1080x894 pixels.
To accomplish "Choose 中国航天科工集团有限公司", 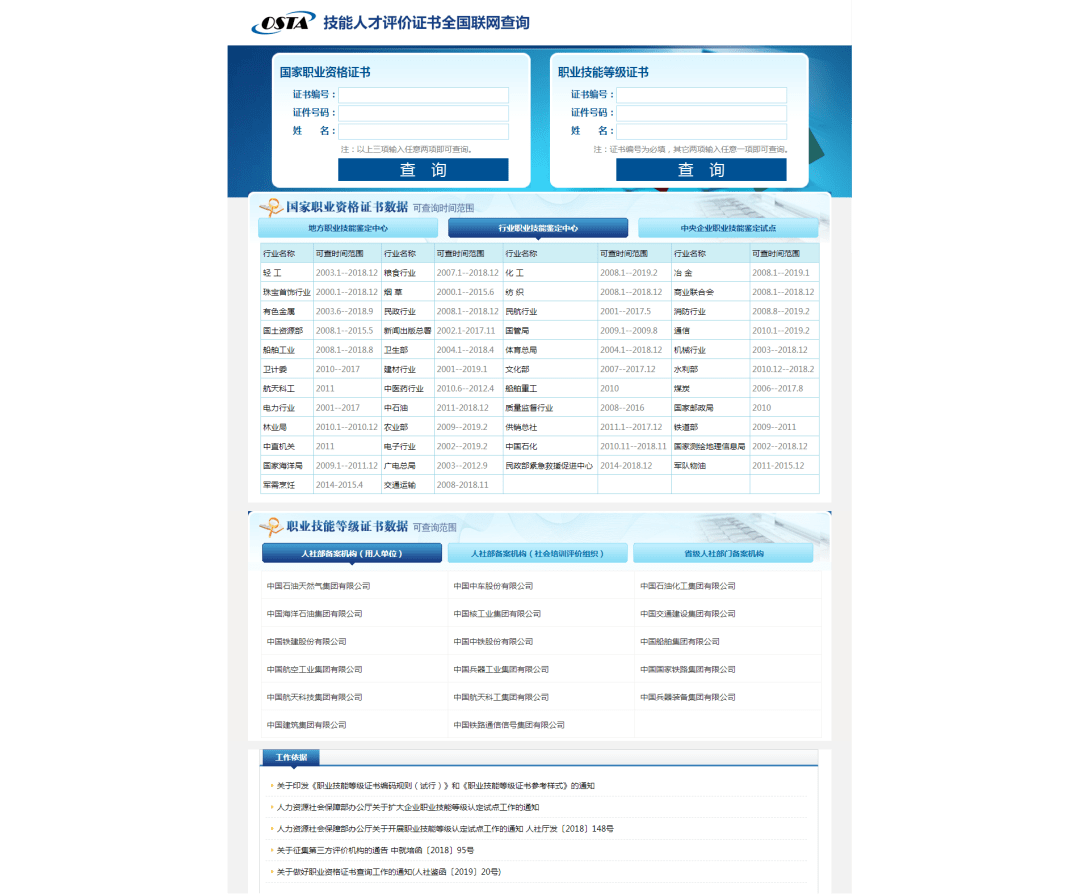I will pyautogui.click(x=501, y=697).
